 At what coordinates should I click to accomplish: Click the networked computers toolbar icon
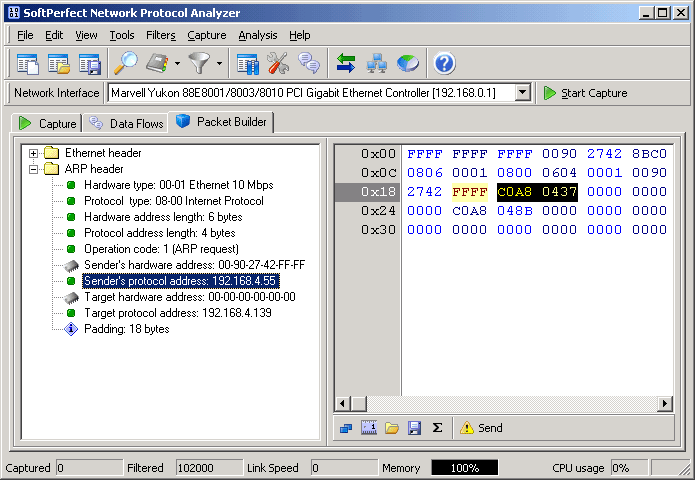coord(377,63)
